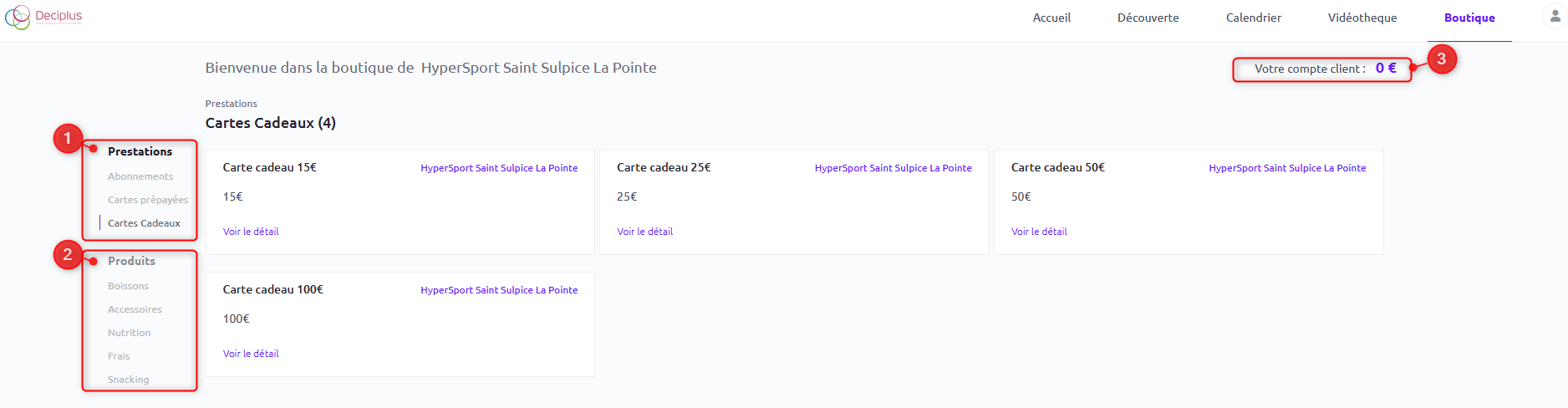Choose Accessoires in Produits

pyautogui.click(x=135, y=309)
